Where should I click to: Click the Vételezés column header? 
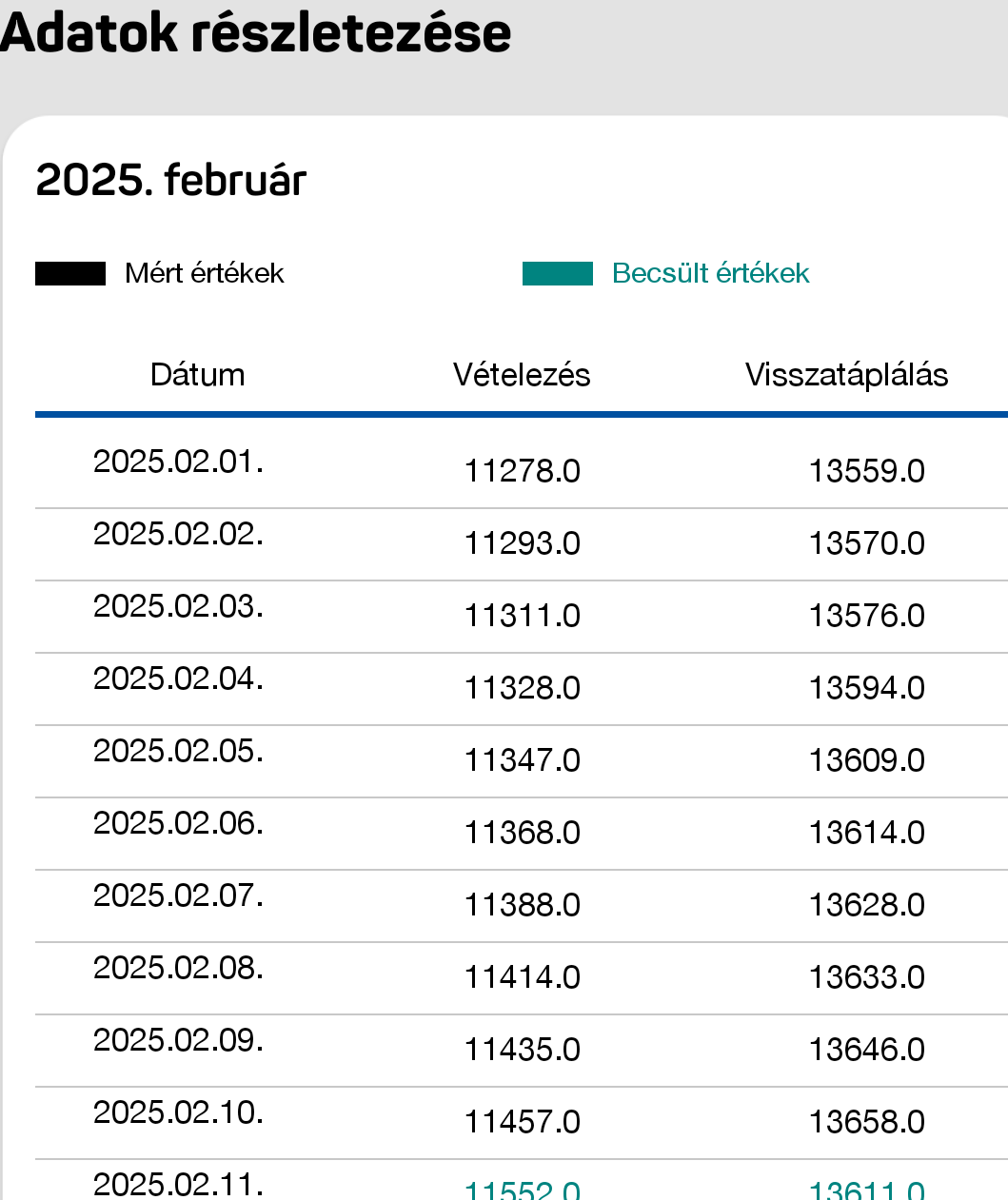coord(522,375)
